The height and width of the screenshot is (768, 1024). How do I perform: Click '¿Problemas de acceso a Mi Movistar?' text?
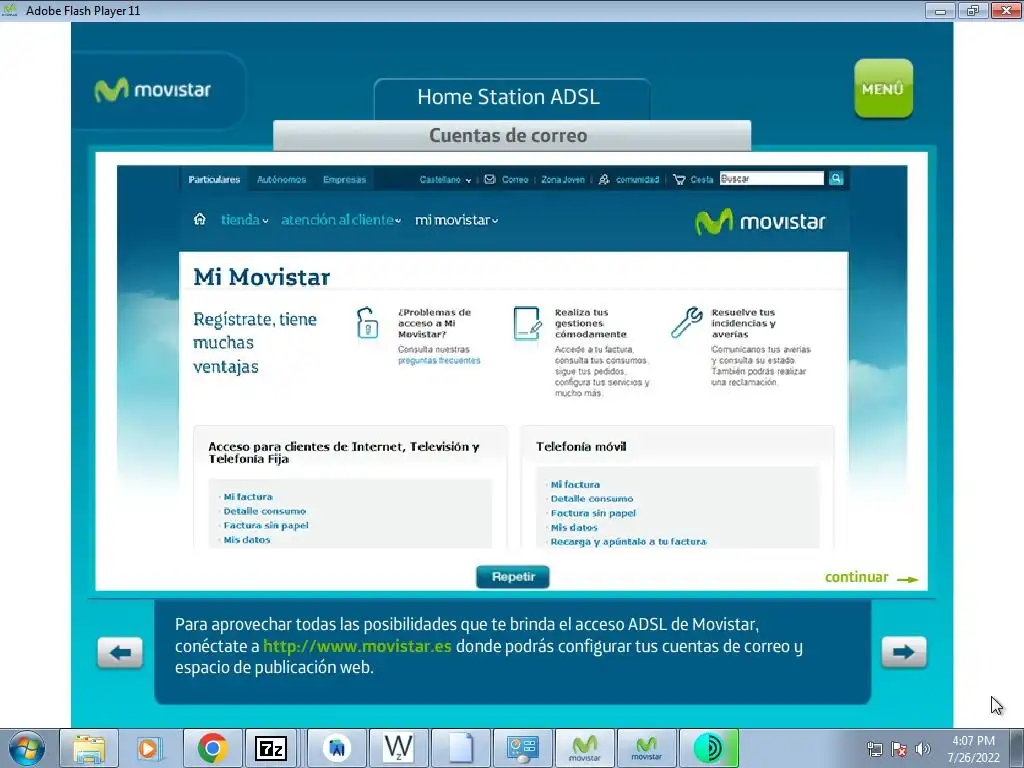click(434, 323)
